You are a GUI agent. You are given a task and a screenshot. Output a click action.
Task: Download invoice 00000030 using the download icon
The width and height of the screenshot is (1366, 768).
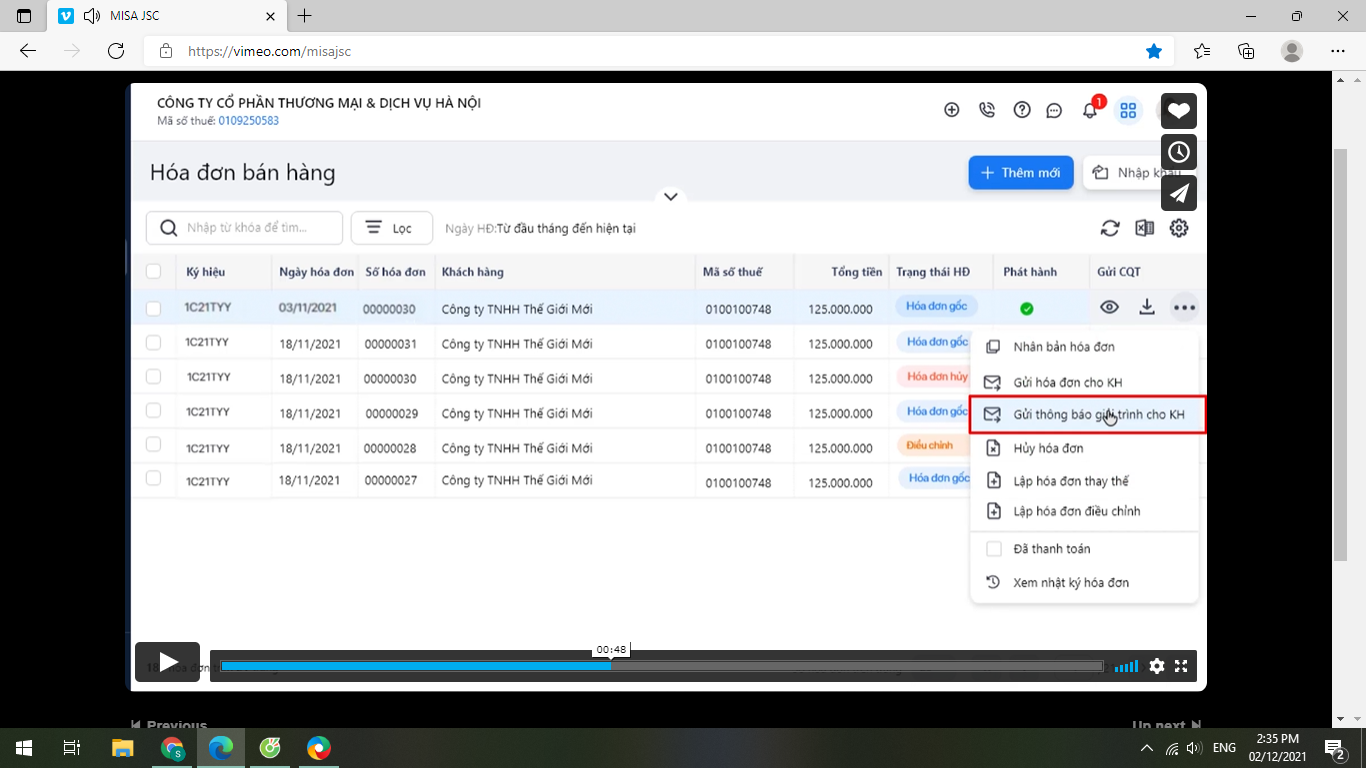coord(1147,307)
